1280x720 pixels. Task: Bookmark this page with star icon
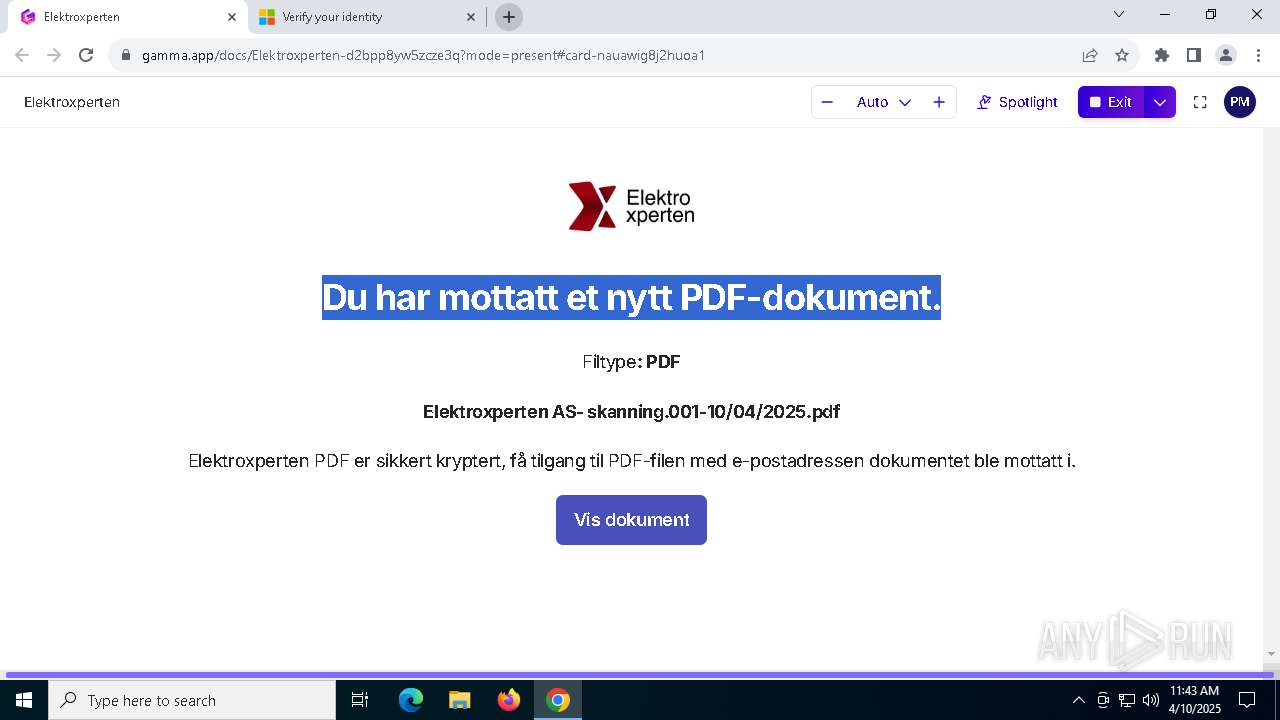tap(1122, 55)
